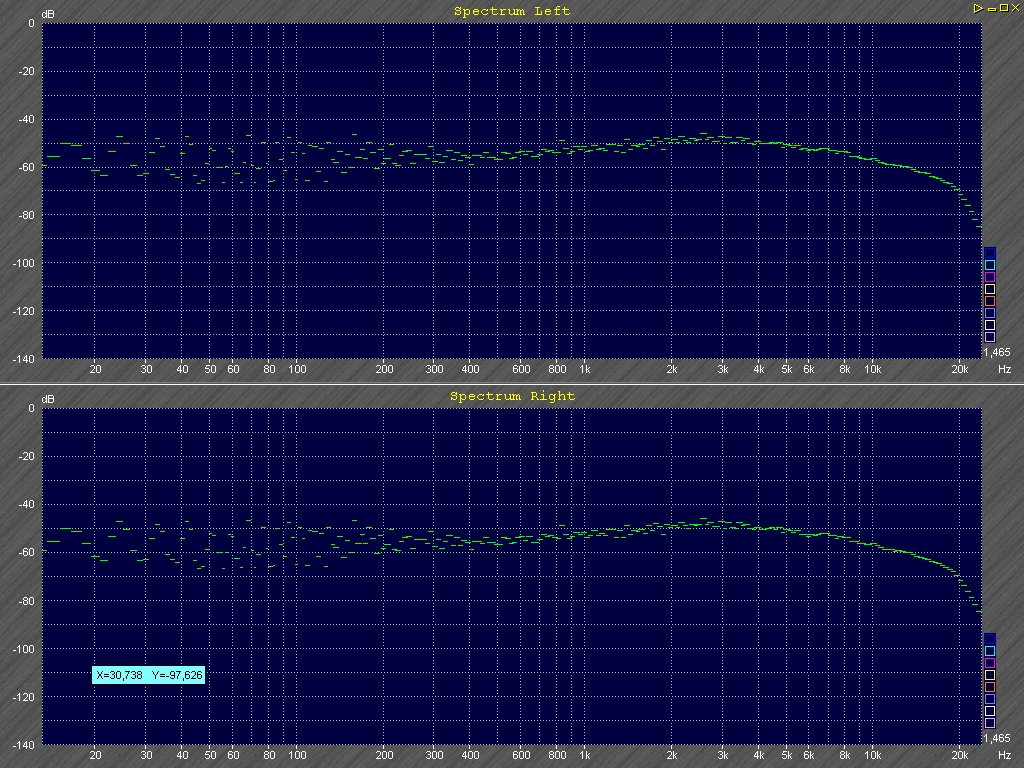1024x768 pixels.
Task: Minimize the spectrum analyzer window
Action: point(990,8)
